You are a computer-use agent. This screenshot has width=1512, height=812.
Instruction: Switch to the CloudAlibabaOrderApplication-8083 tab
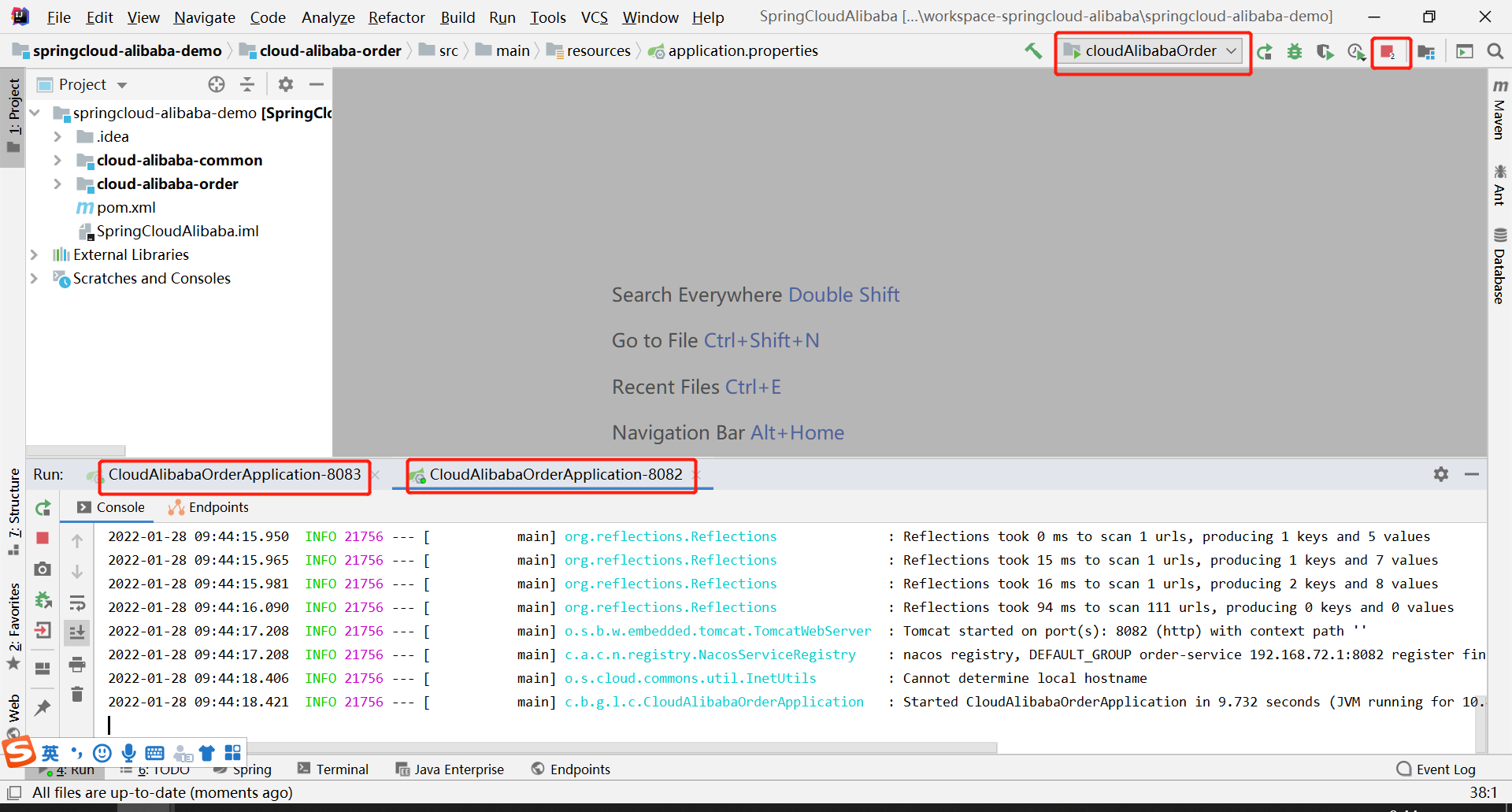[x=234, y=474]
